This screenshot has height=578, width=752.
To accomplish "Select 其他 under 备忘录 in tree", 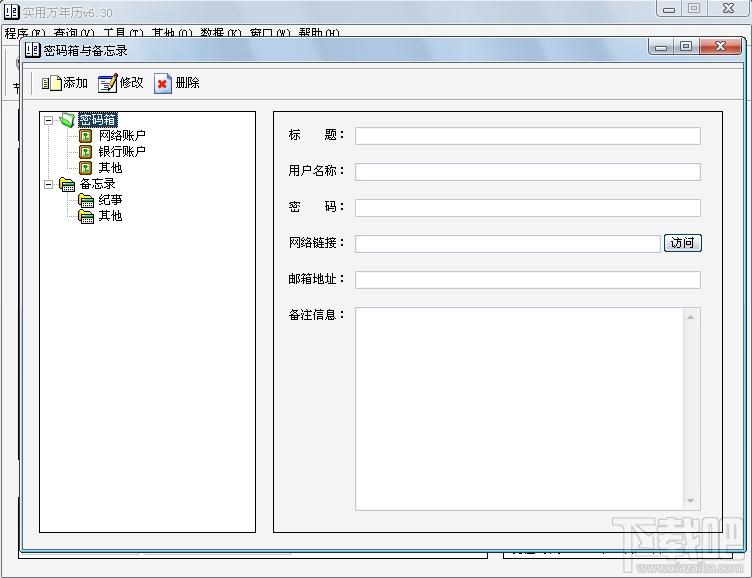I will (110, 216).
